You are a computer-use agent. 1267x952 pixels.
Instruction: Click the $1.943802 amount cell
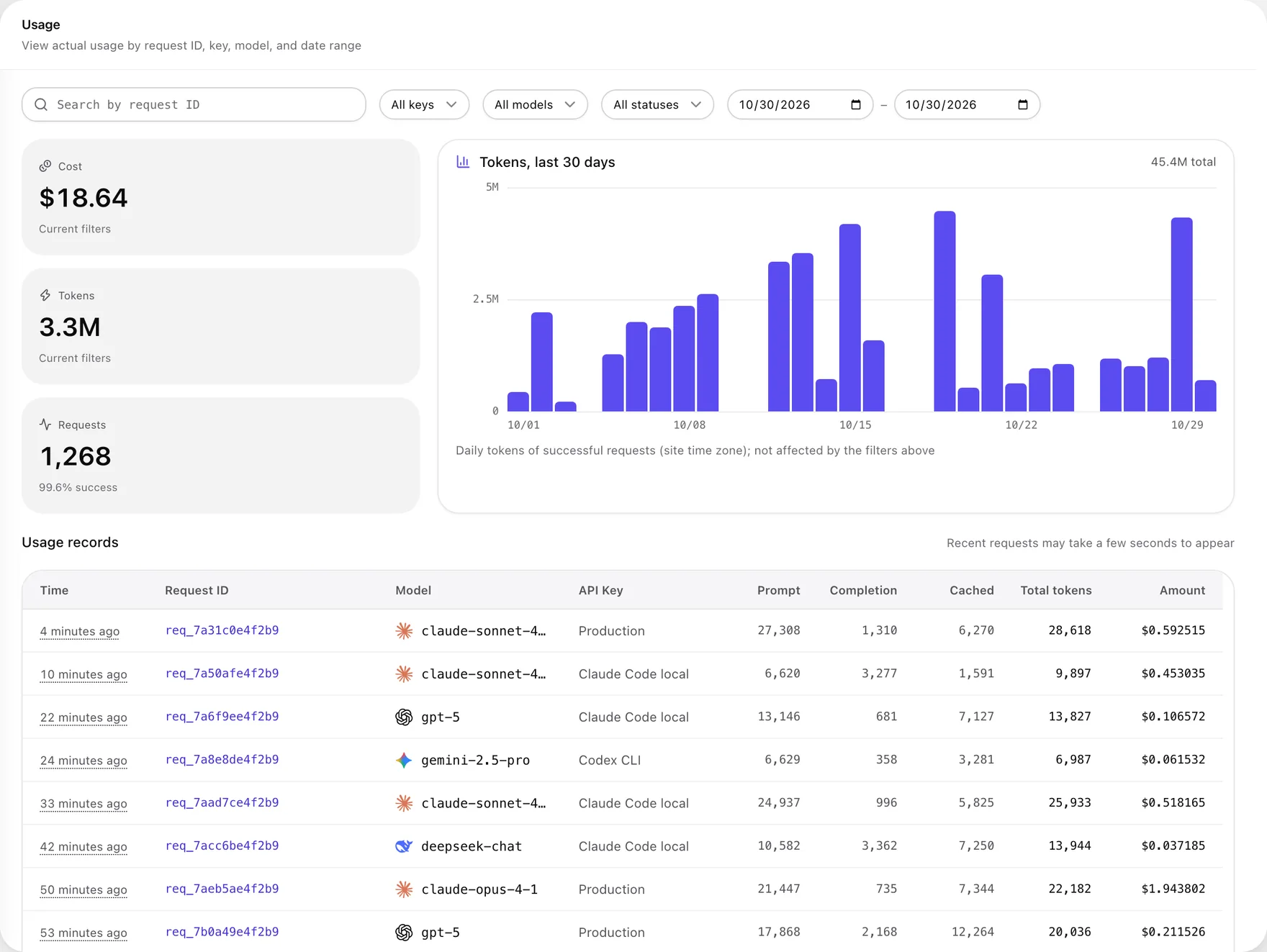coord(1173,889)
